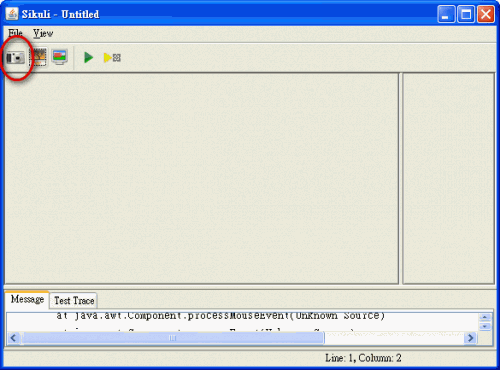The width and height of the screenshot is (500, 370).
Task: Click inside the empty script editor area
Action: pos(201,178)
